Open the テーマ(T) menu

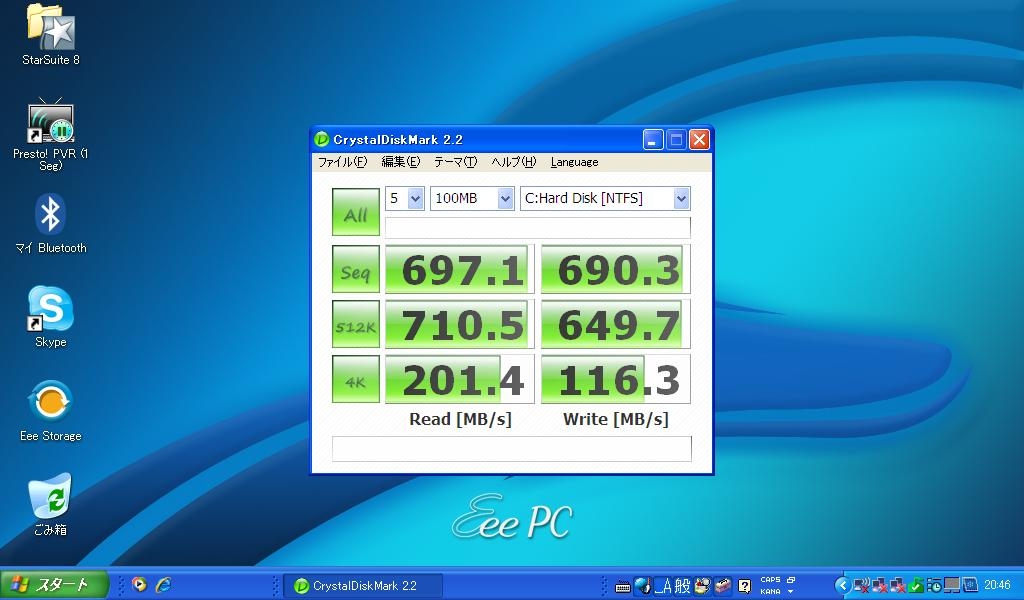455,162
